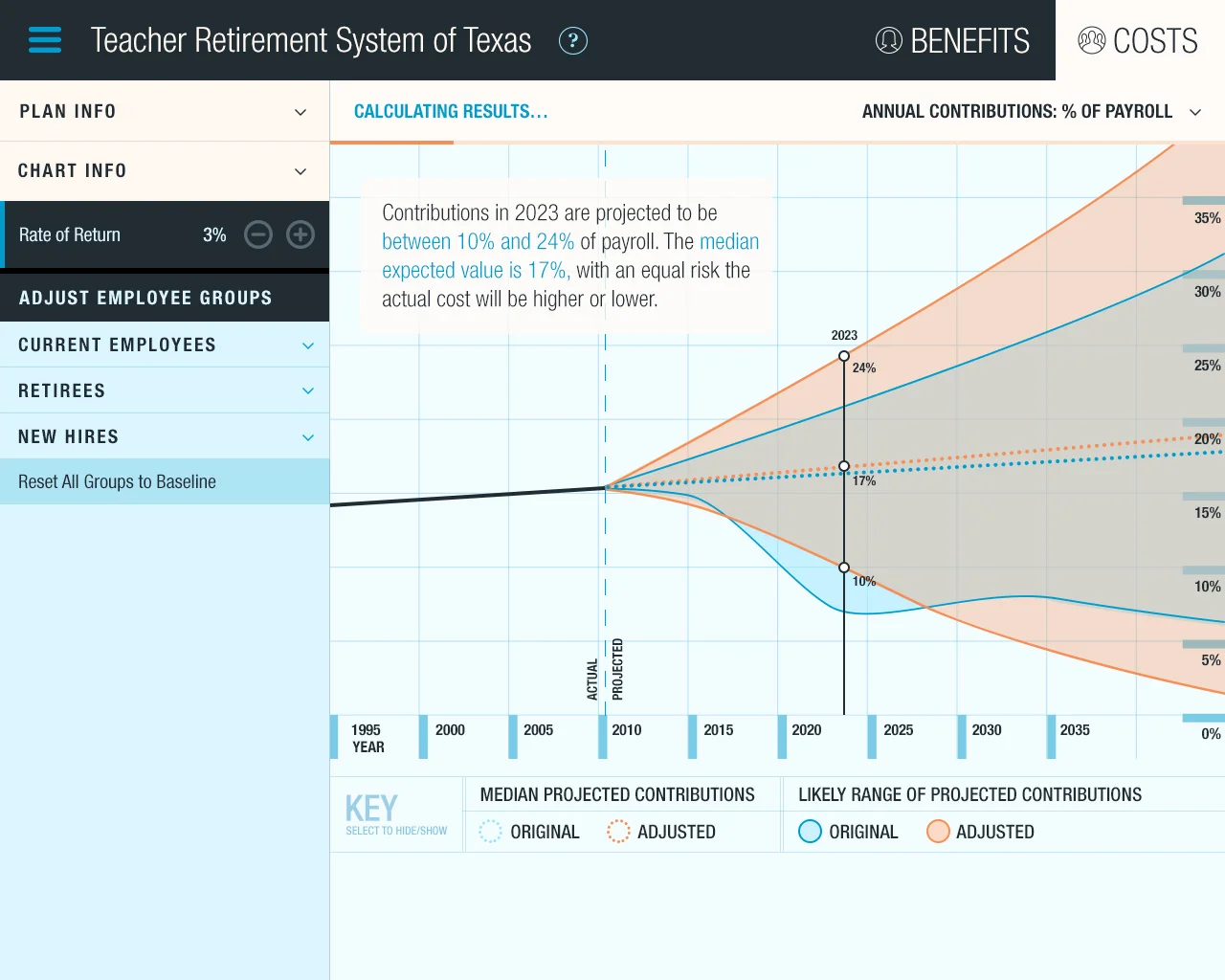Viewport: 1225px width, 980px height.
Task: Increase Rate of Return with plus button
Action: (301, 234)
